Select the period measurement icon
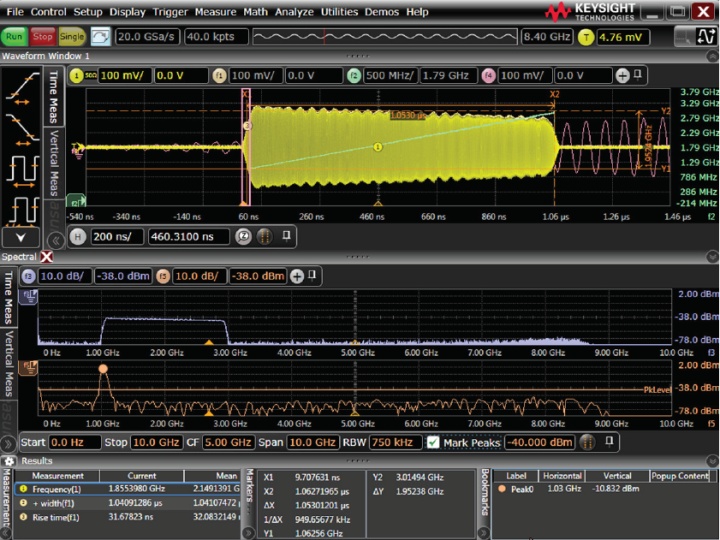Image resolution: width=720 pixels, height=540 pixels. [x=22, y=211]
